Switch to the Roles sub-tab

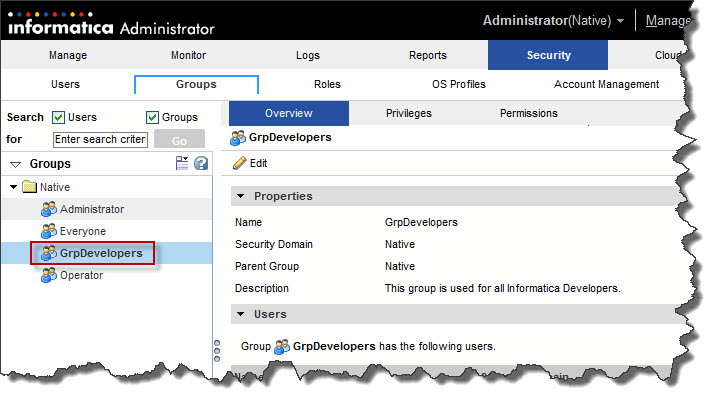[x=327, y=84]
